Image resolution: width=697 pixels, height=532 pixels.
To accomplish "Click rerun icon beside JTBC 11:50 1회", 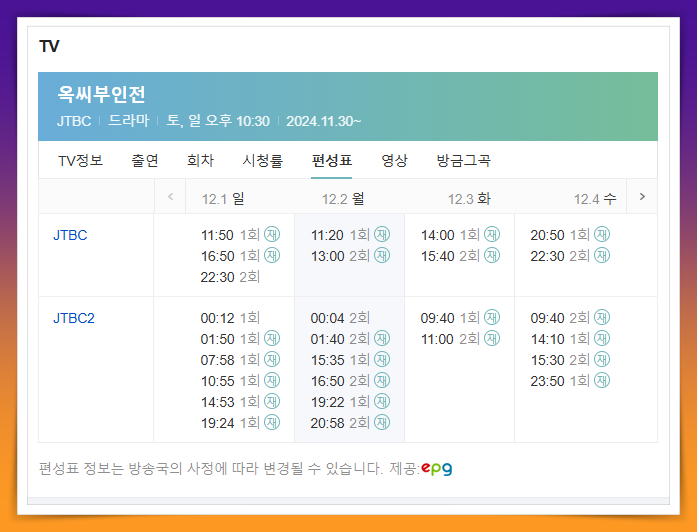I will tap(272, 234).
